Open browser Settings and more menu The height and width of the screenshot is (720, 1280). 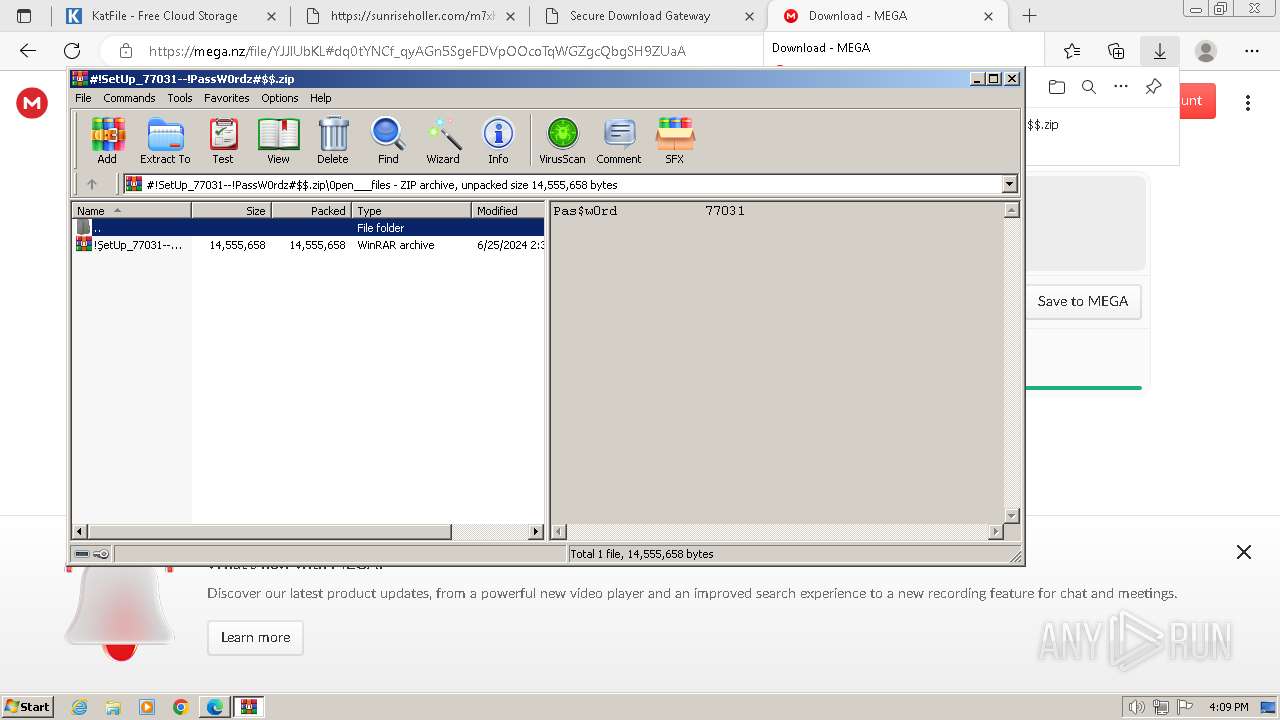1252,51
